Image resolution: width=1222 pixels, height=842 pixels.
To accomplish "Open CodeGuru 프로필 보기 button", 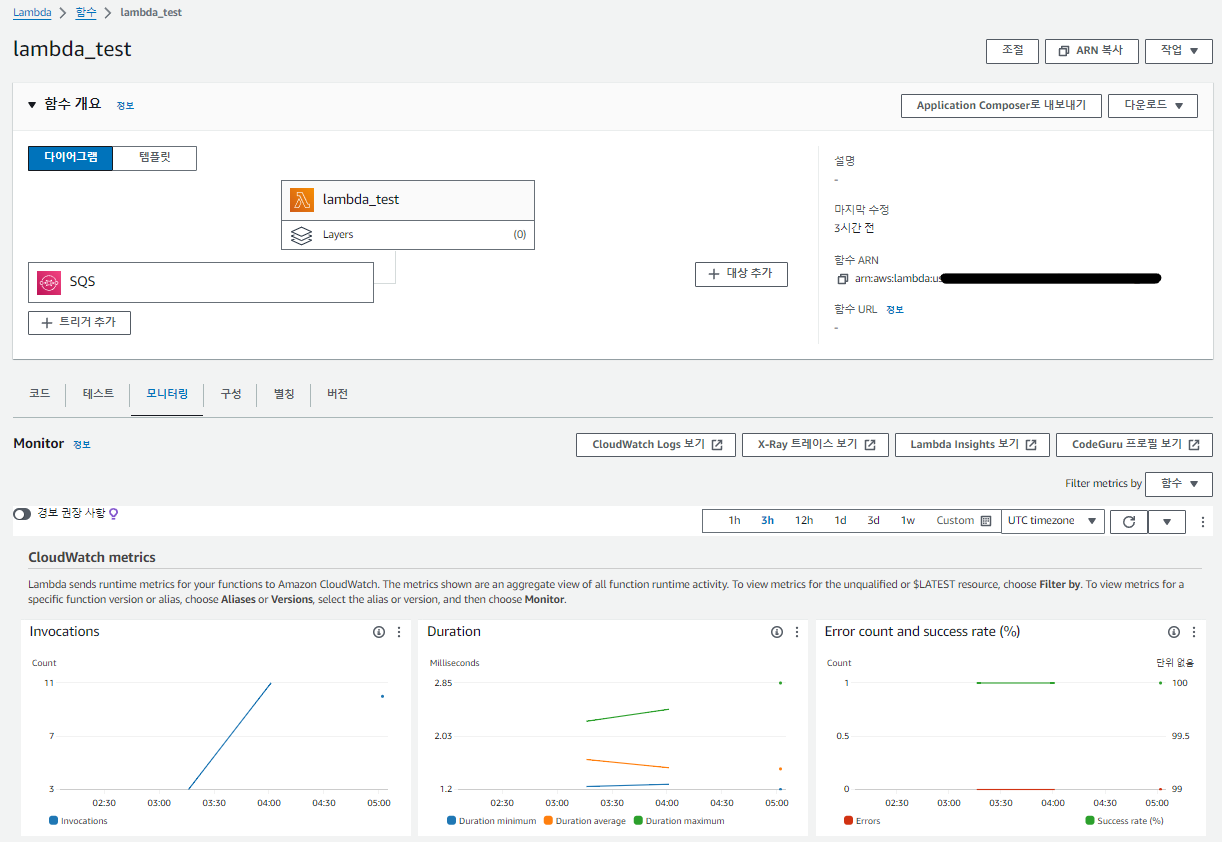I will point(1135,445).
